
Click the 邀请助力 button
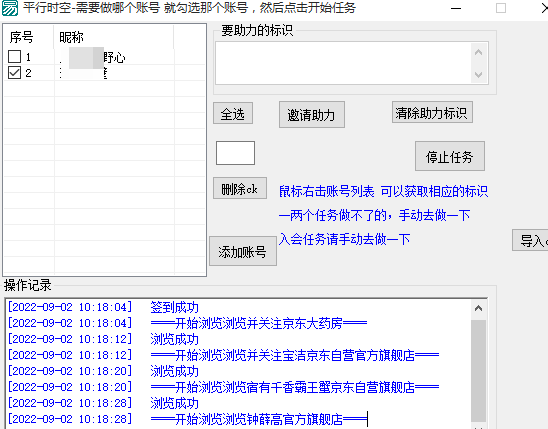(312, 115)
